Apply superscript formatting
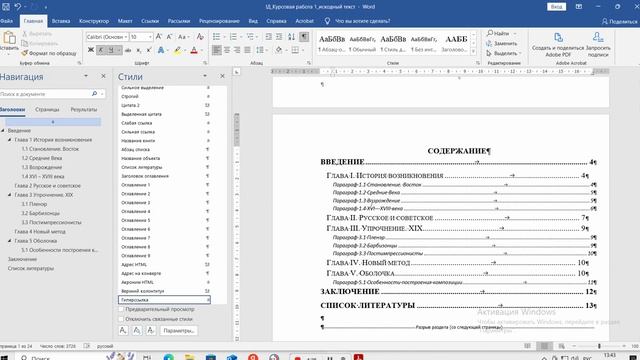 pos(149,50)
